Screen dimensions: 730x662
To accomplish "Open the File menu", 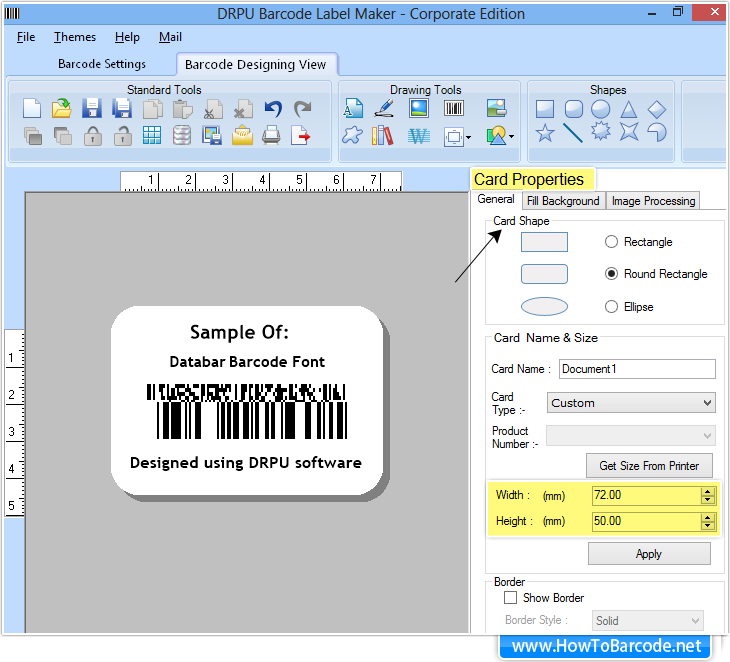I will [26, 37].
